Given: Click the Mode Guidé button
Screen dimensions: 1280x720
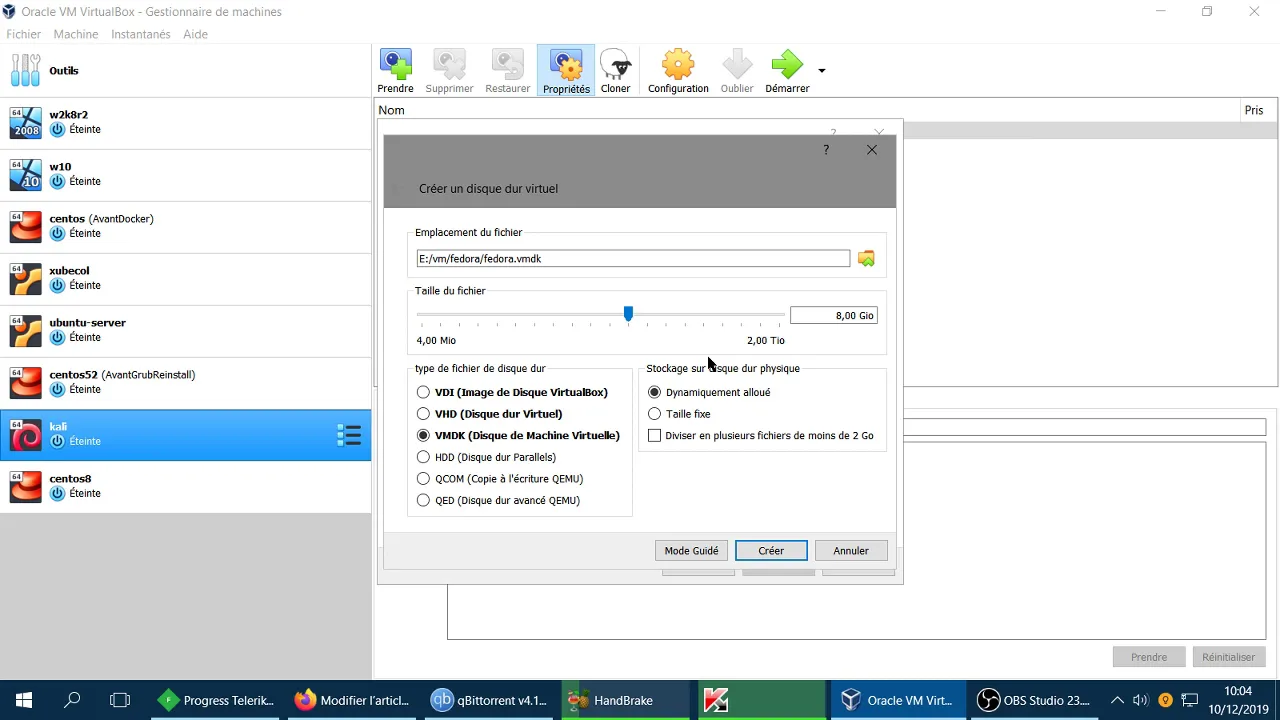Looking at the screenshot, I should click(x=691, y=551).
